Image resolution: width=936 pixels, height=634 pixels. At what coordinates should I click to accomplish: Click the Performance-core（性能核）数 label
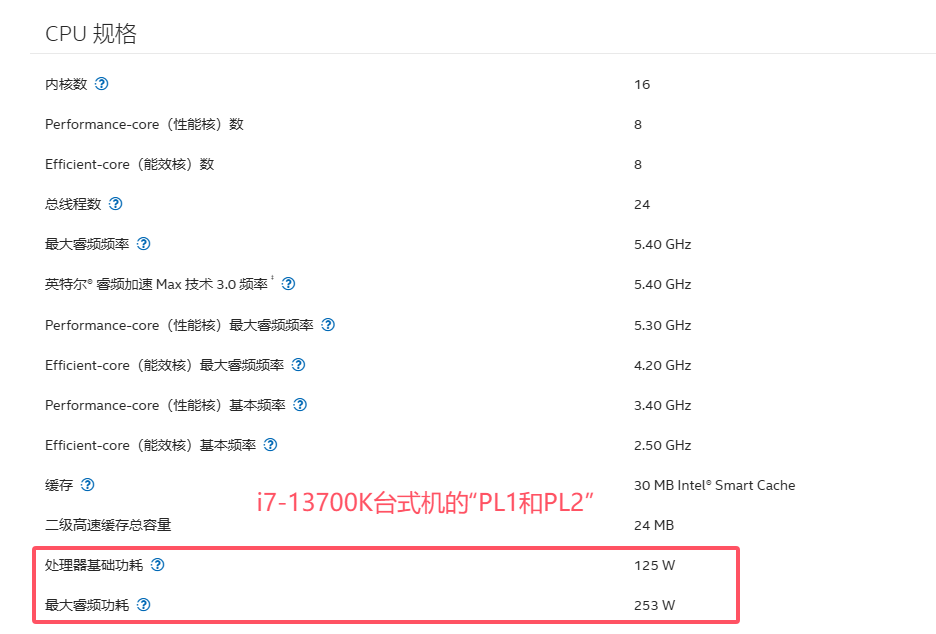(144, 124)
